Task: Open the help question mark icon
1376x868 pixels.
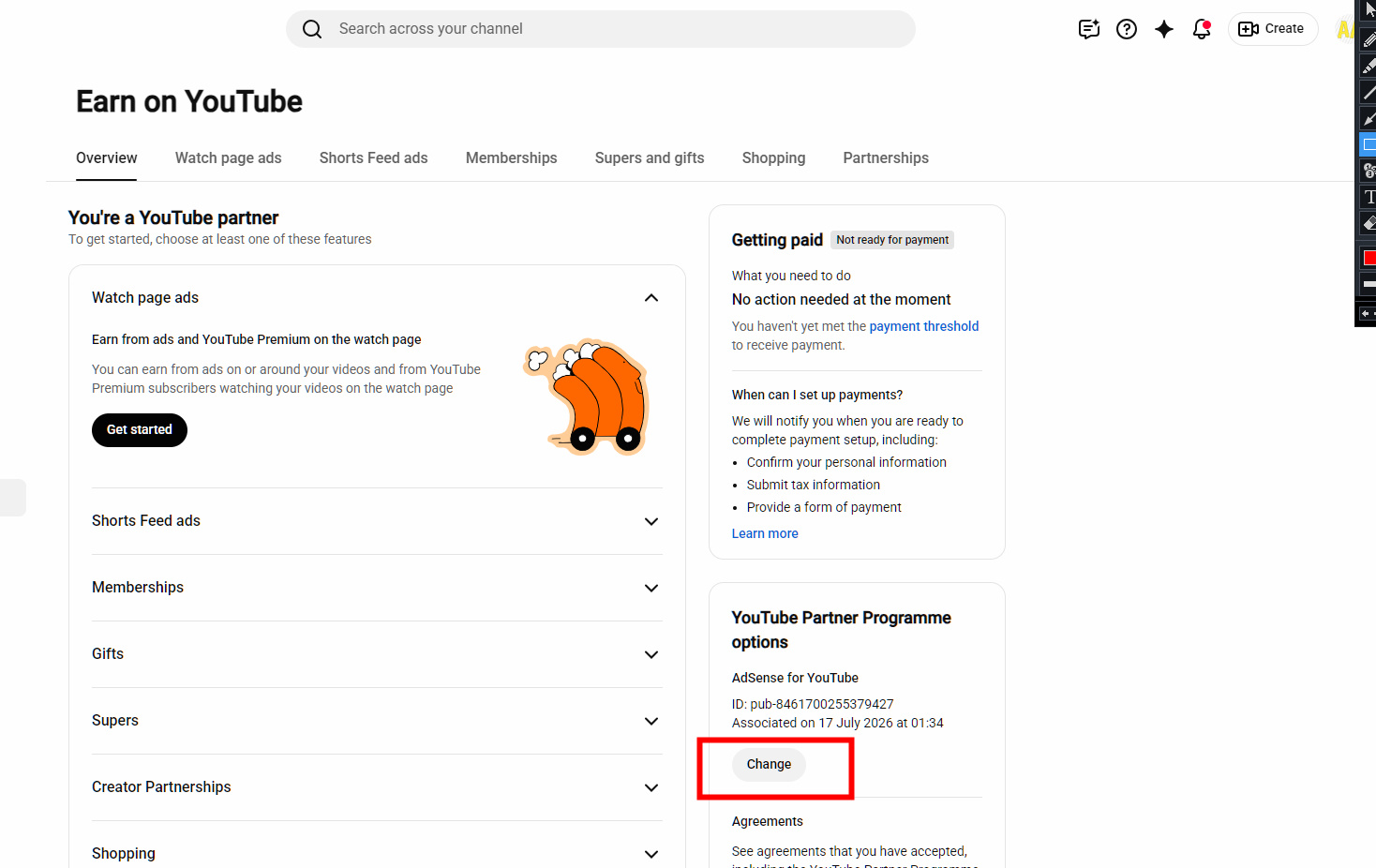Action: [x=1127, y=29]
